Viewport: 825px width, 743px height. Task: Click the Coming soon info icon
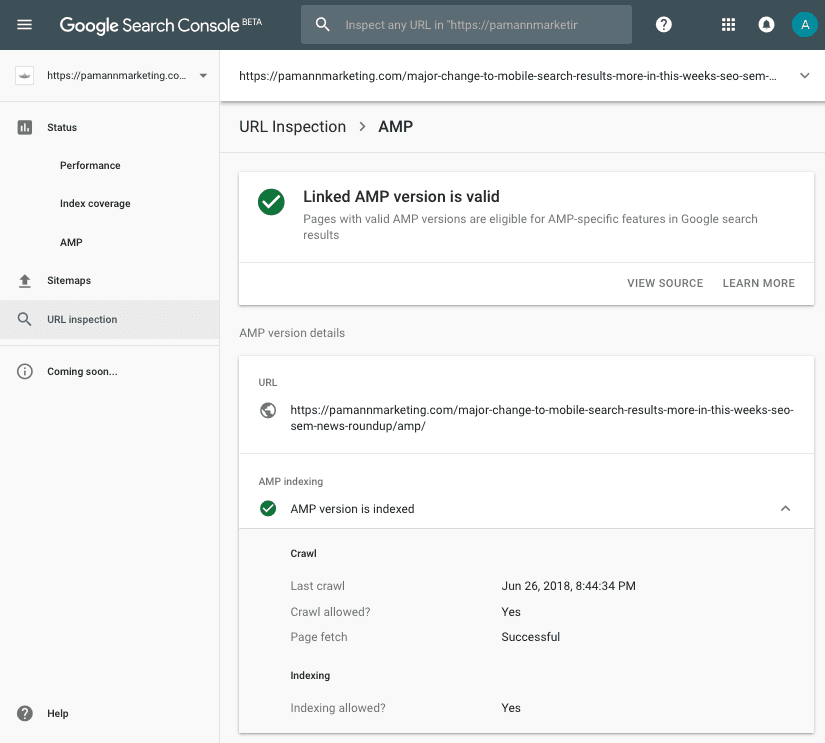(25, 372)
